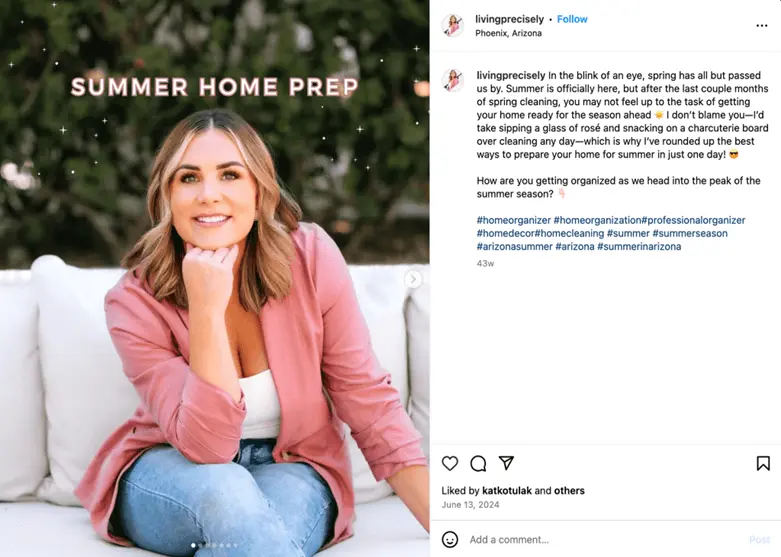Open livingprecisely avatar in header
The width and height of the screenshot is (781, 557).
pos(453,25)
